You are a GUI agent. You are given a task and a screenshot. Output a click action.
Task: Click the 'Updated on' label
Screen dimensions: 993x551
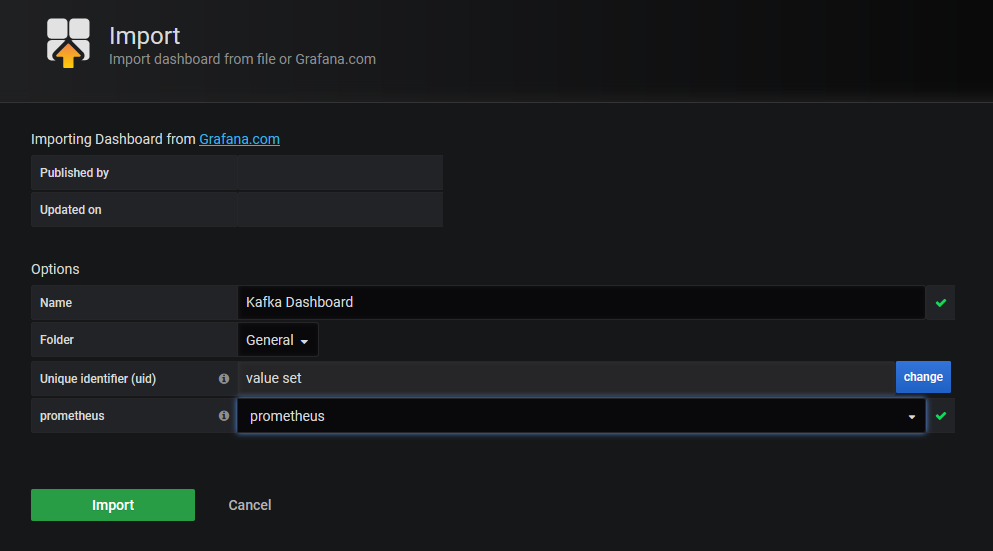click(x=70, y=210)
